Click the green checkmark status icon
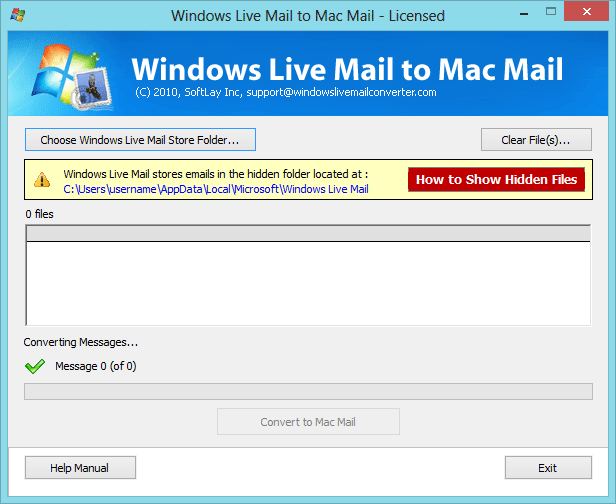 tap(35, 366)
